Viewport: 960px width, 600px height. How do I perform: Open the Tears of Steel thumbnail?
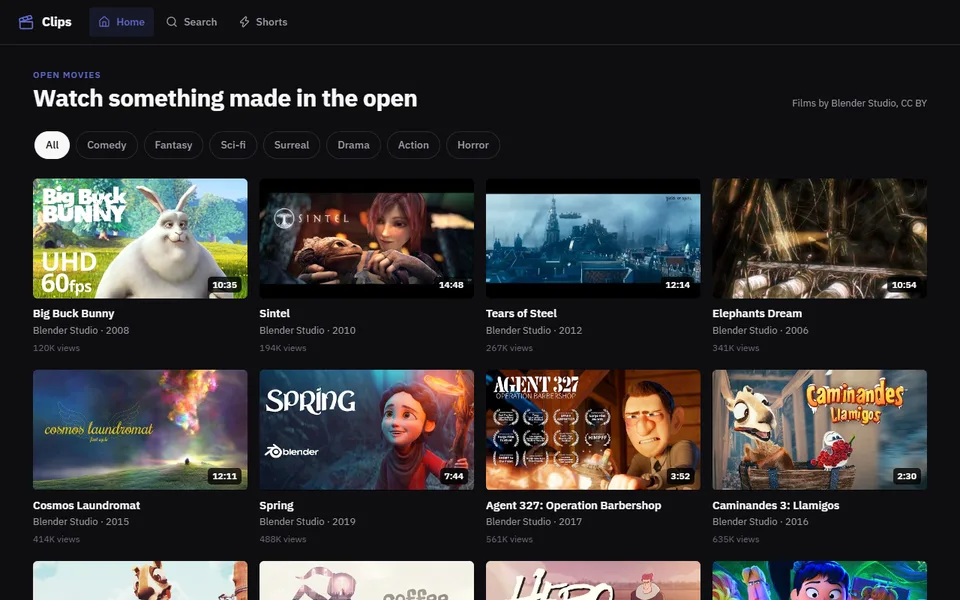coord(593,238)
